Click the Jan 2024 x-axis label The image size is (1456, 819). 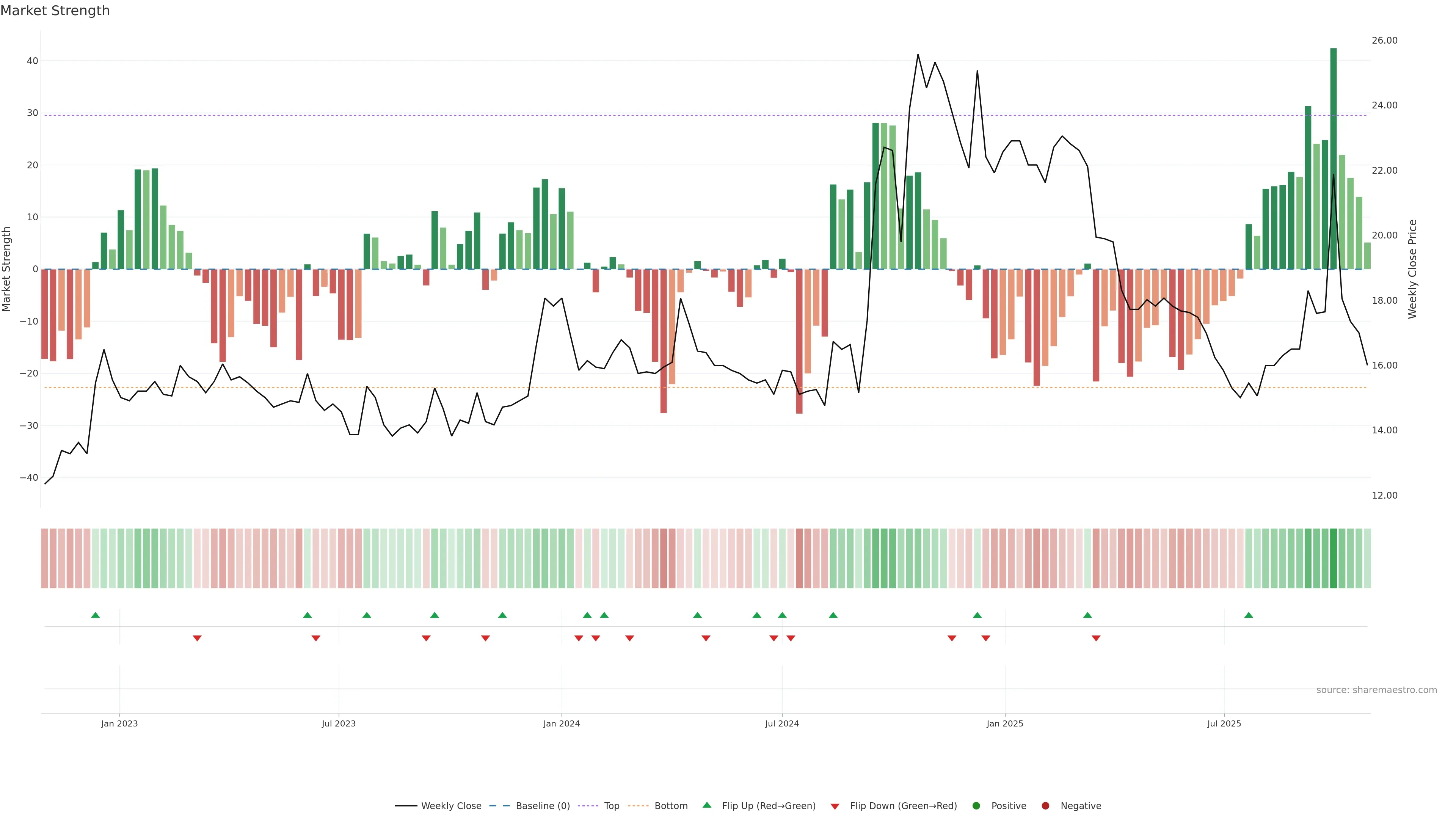(561, 723)
